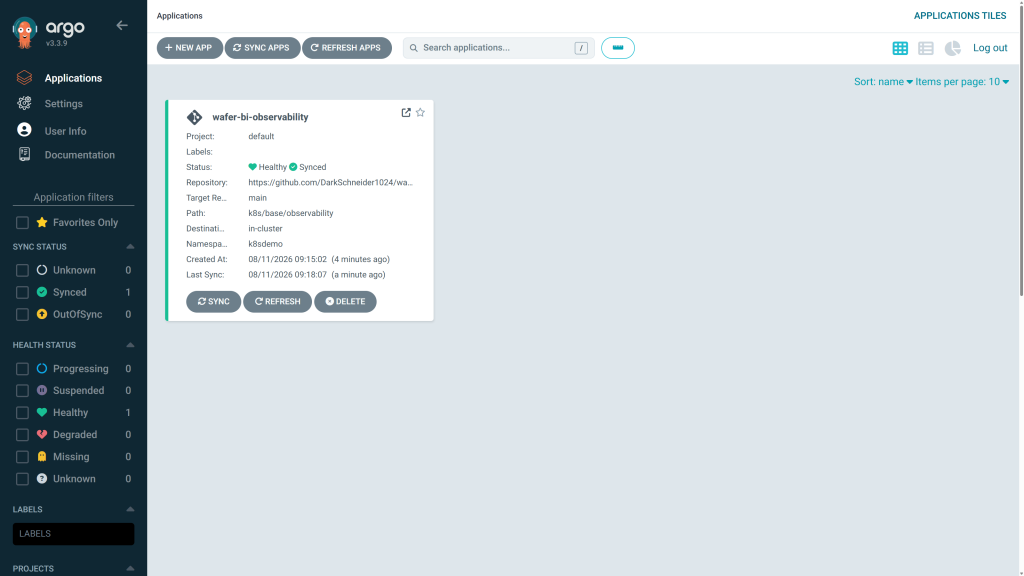Click the User Info avatar icon
This screenshot has height=576, width=1024.
24,129
